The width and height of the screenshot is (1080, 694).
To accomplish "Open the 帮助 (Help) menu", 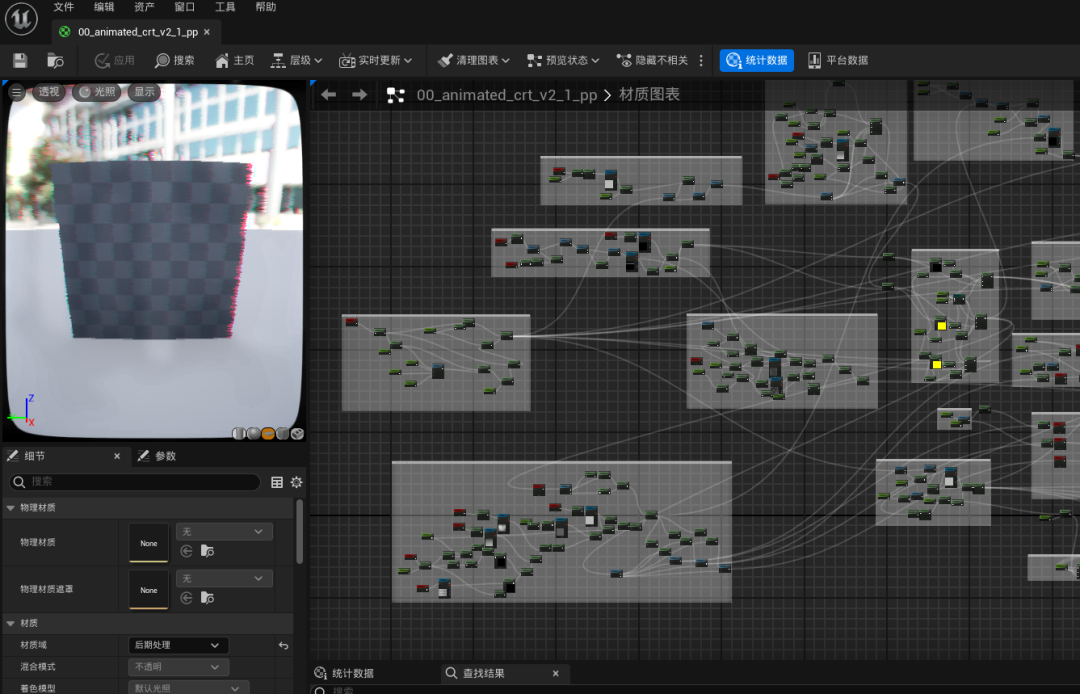I will coord(266,7).
